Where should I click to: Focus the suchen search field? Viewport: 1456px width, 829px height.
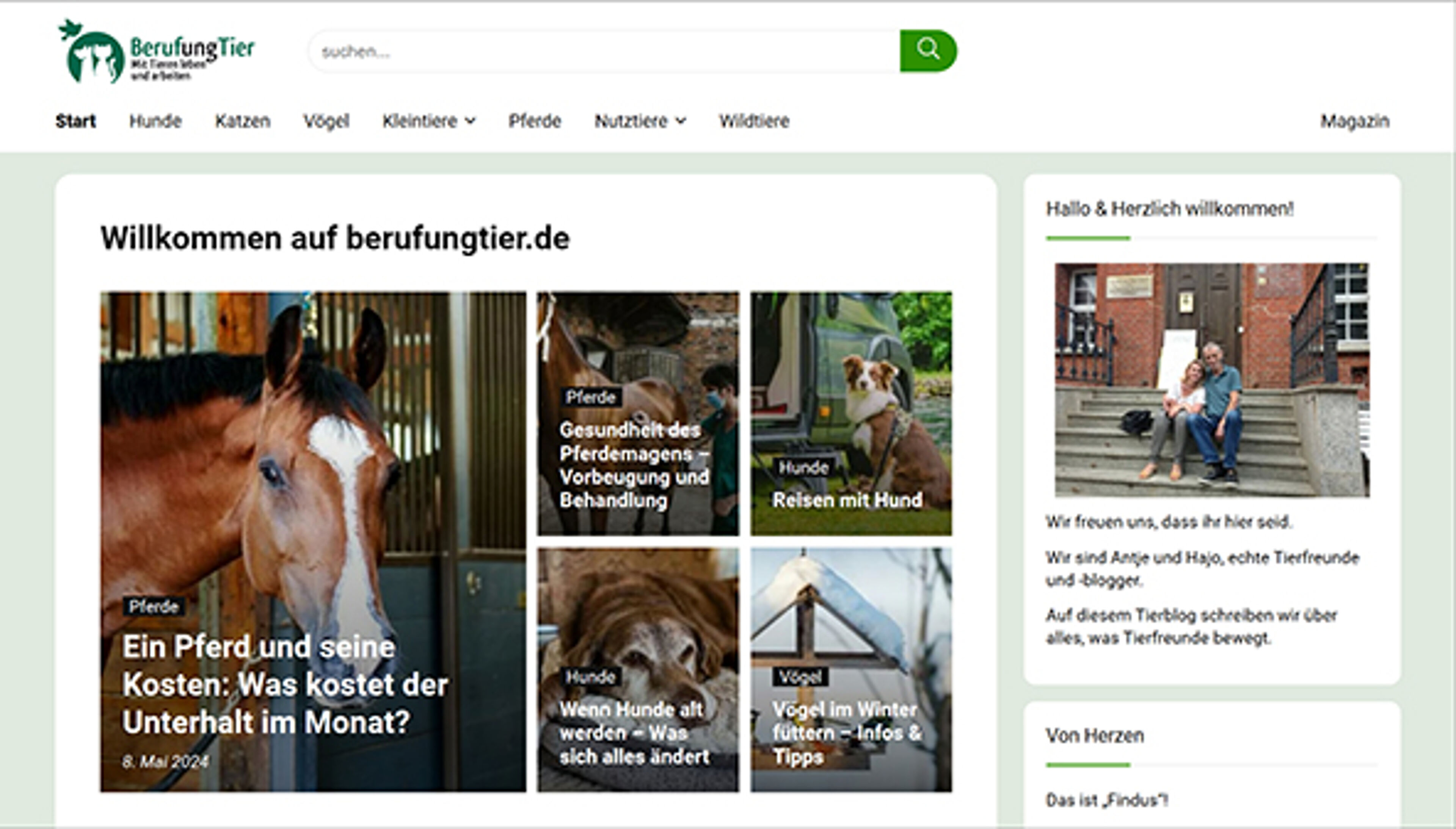(603, 52)
